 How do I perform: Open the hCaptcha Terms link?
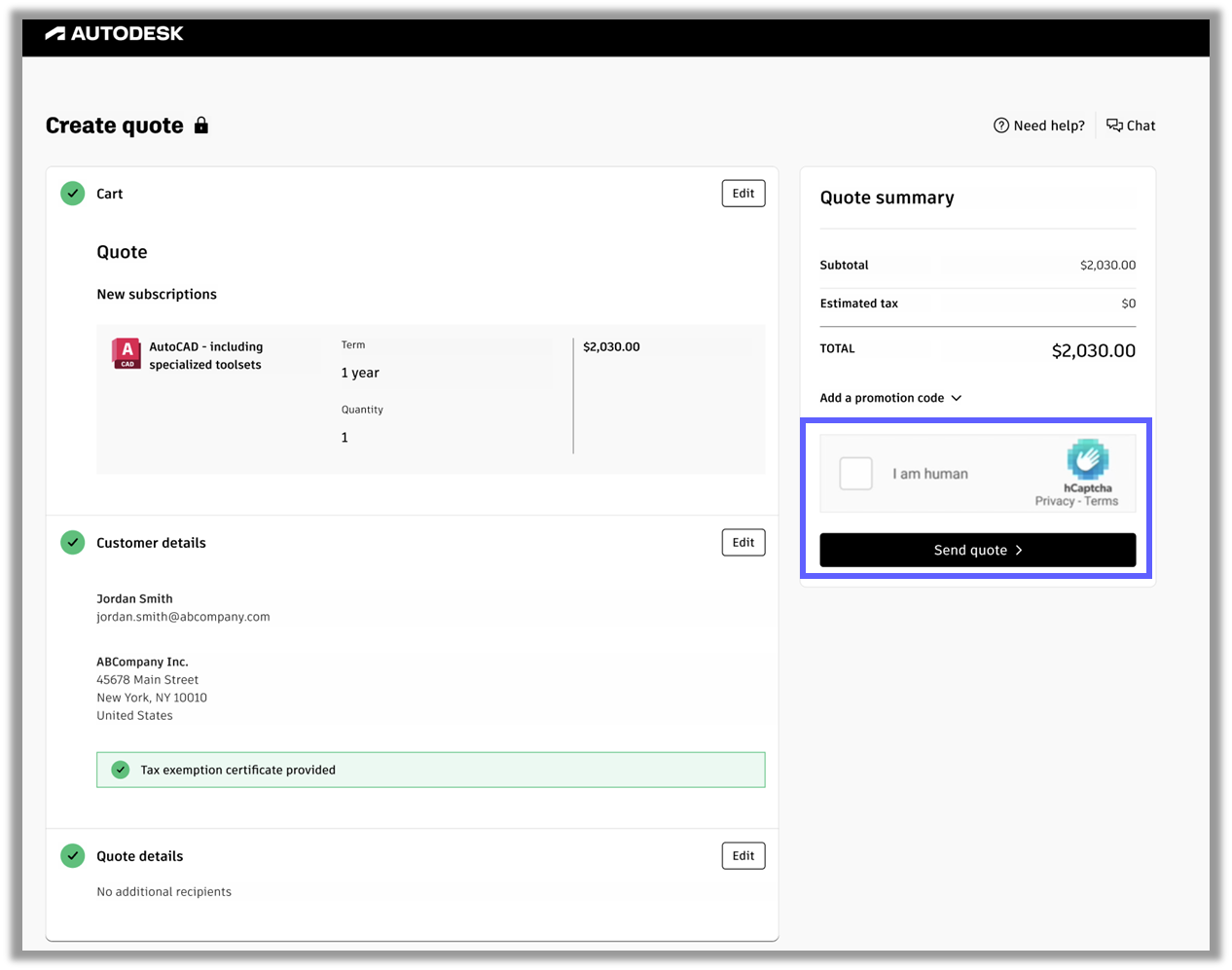1102,501
